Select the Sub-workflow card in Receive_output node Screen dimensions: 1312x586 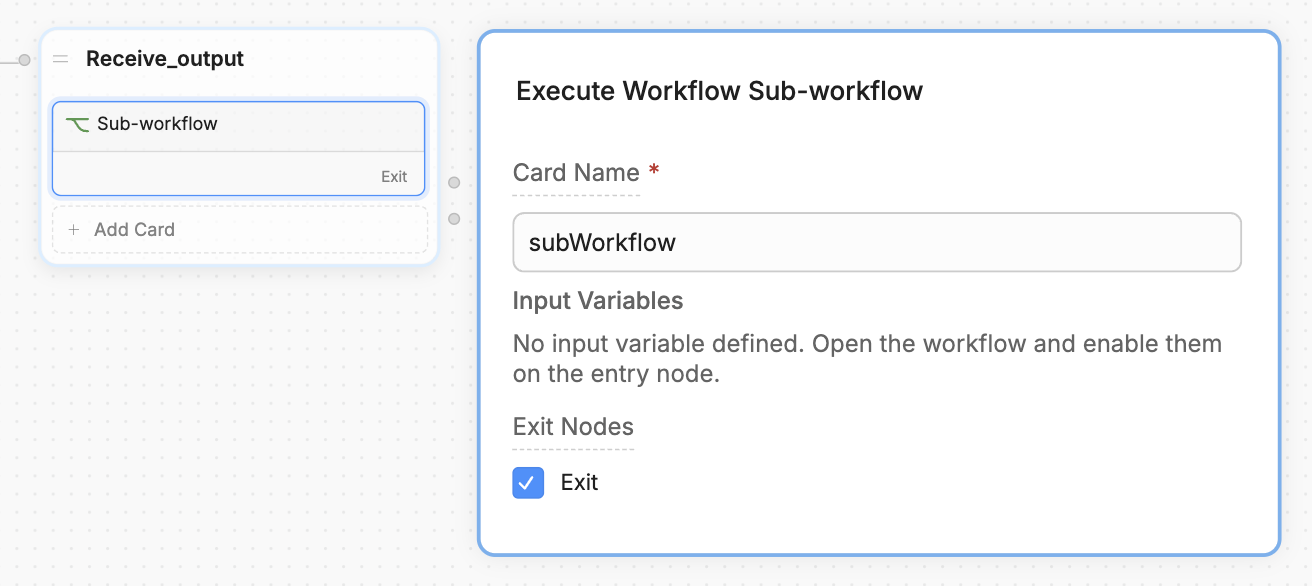pyautogui.click(x=238, y=123)
